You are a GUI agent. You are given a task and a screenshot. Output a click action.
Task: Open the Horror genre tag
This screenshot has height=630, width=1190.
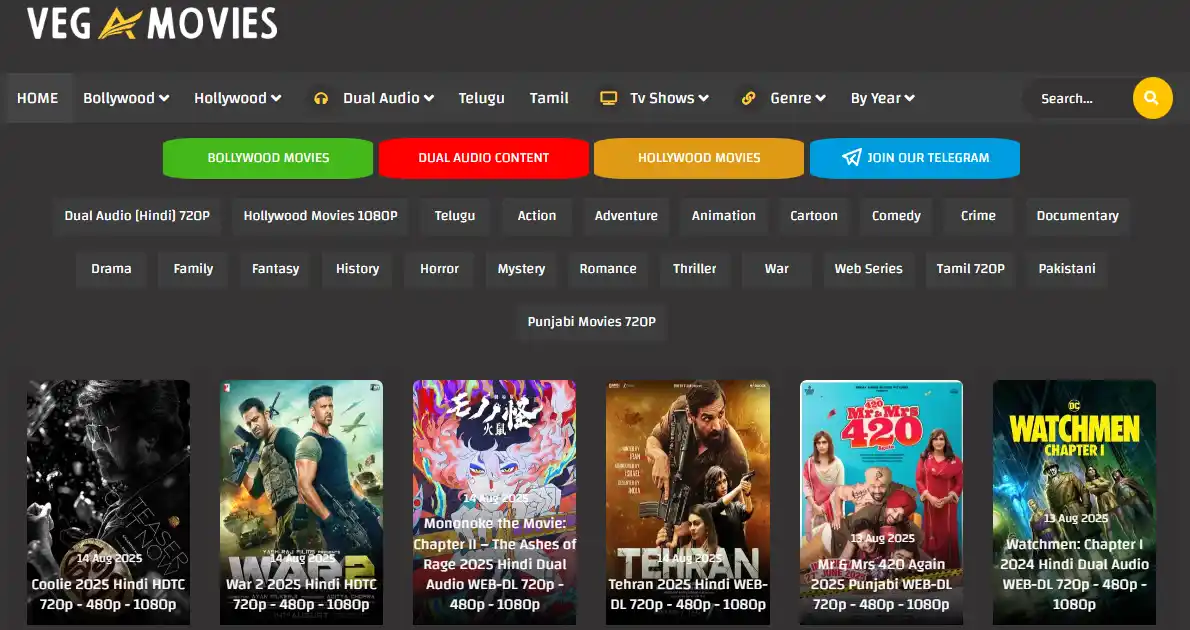click(439, 269)
